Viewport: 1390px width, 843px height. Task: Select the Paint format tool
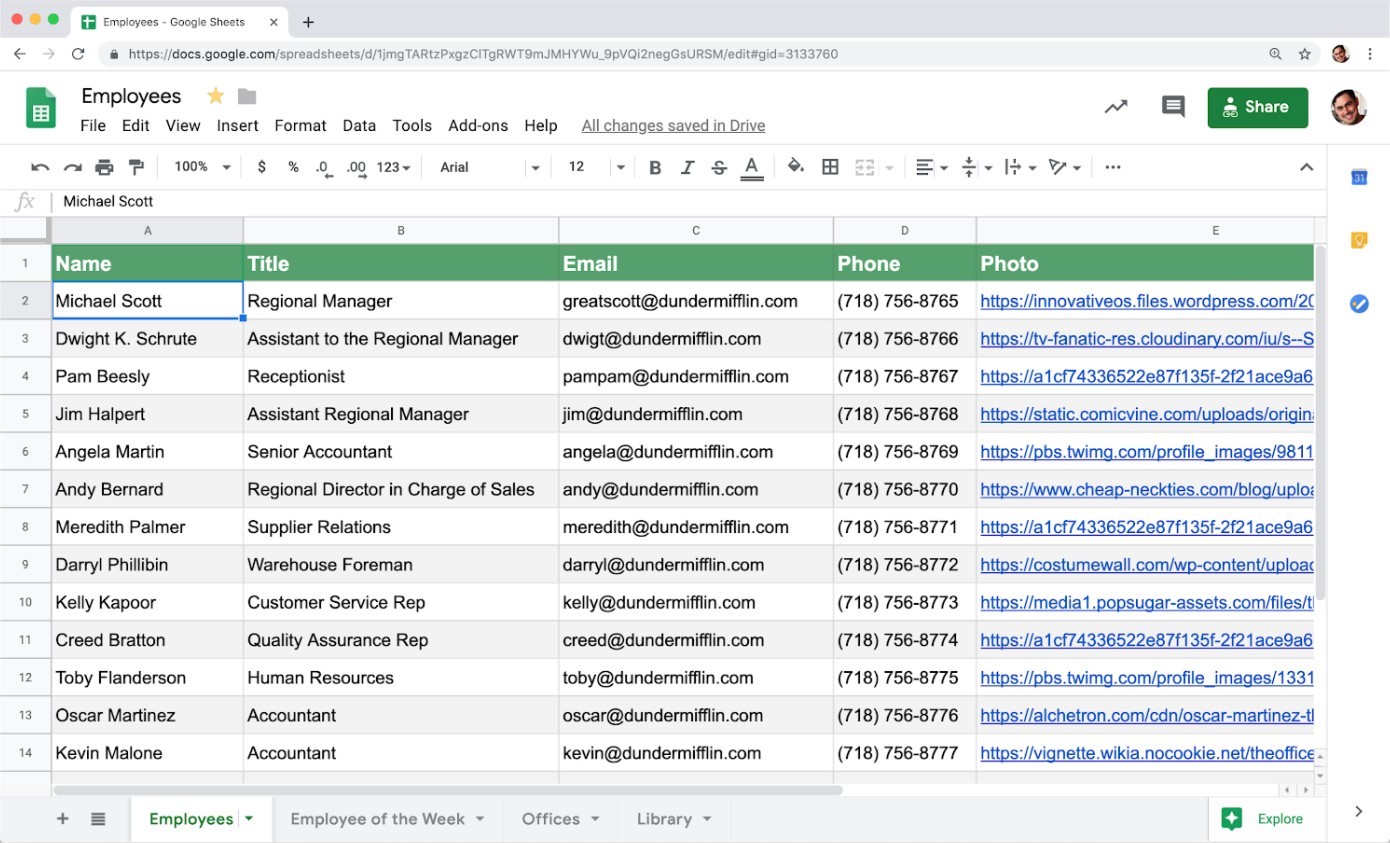136,167
